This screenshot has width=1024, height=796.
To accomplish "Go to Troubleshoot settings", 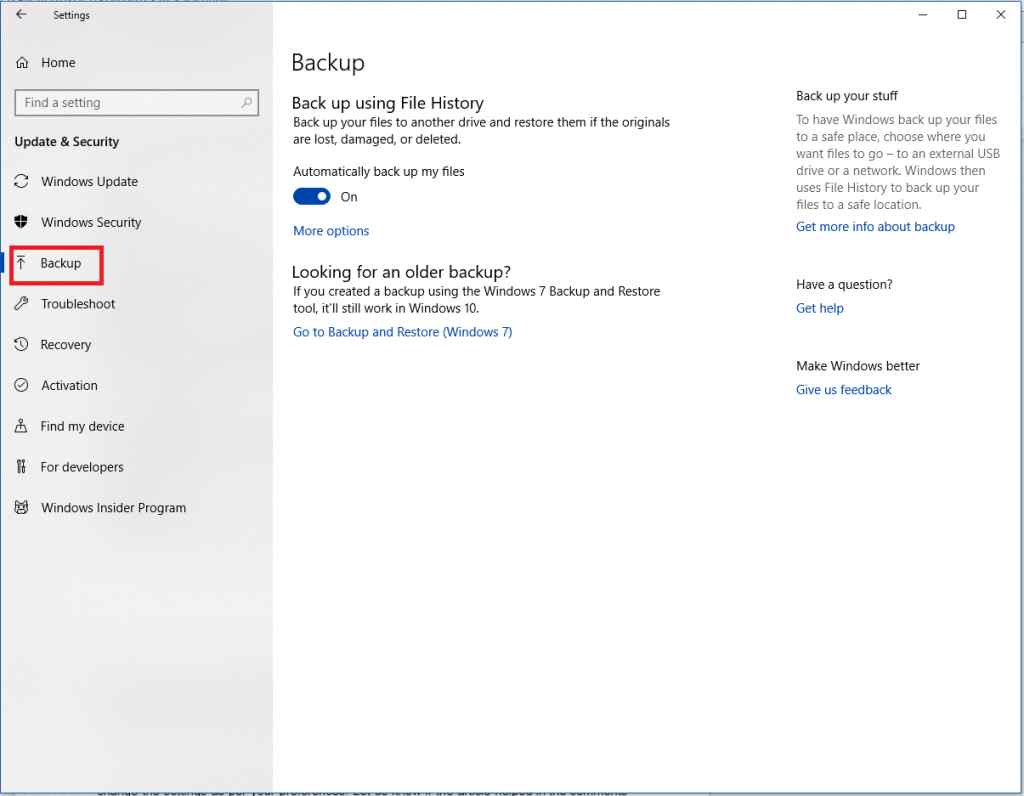I will [78, 304].
